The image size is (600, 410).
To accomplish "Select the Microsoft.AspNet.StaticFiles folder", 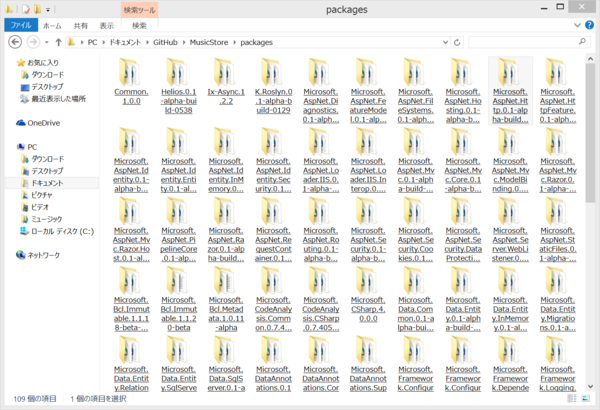I will (558, 230).
